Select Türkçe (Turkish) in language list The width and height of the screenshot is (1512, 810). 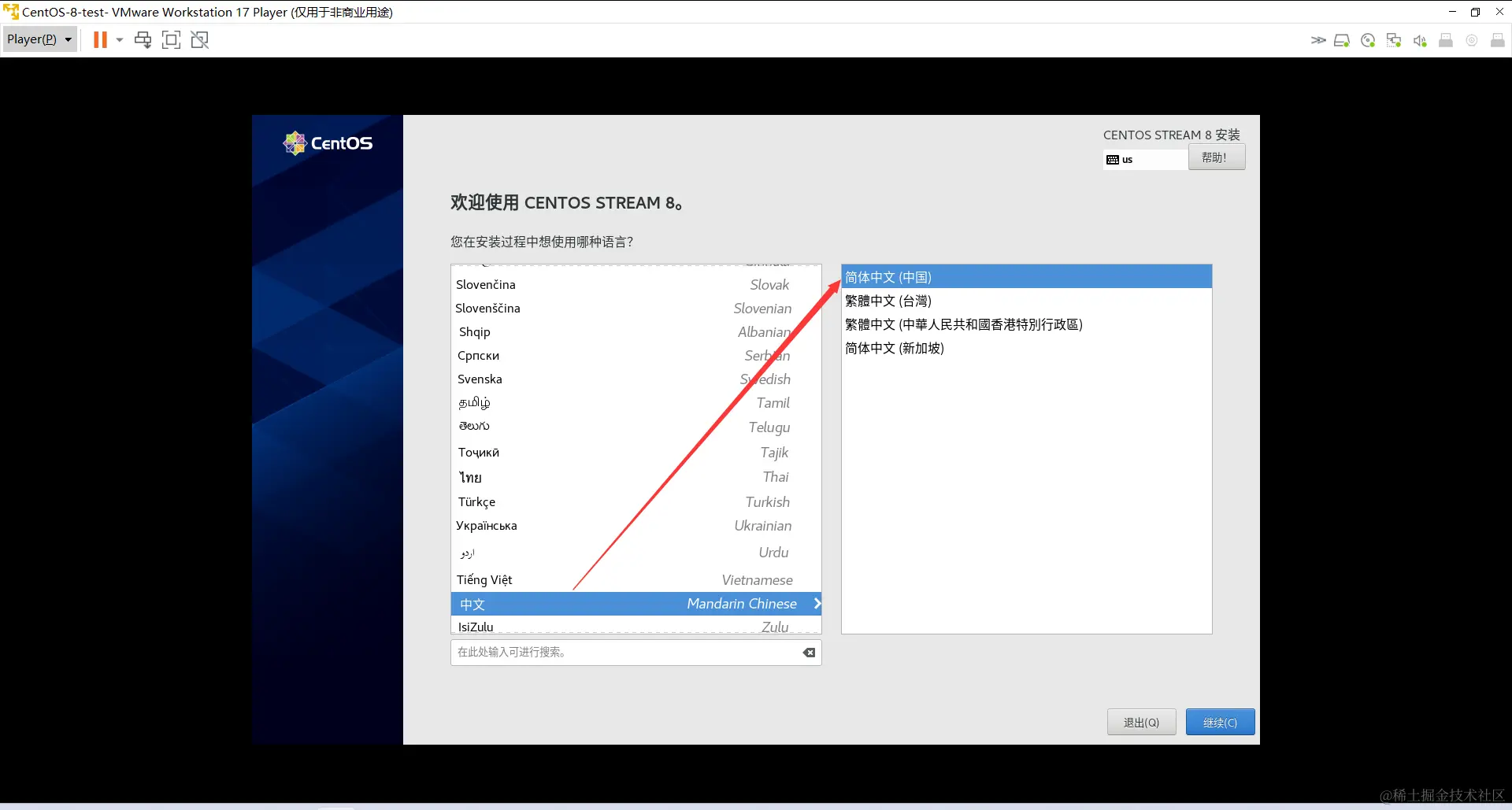coord(636,501)
